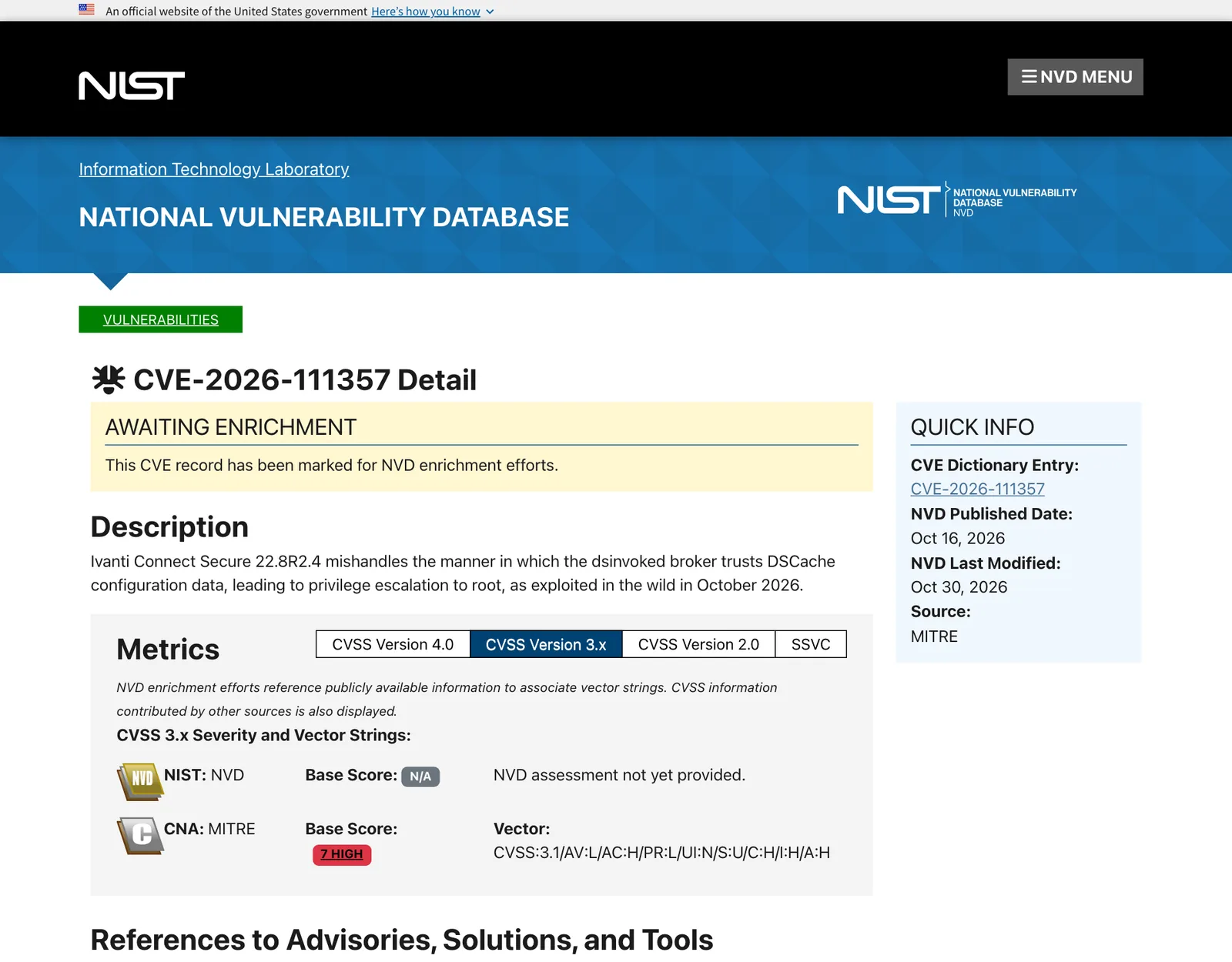
Task: Click the Description heading
Action: (169, 527)
